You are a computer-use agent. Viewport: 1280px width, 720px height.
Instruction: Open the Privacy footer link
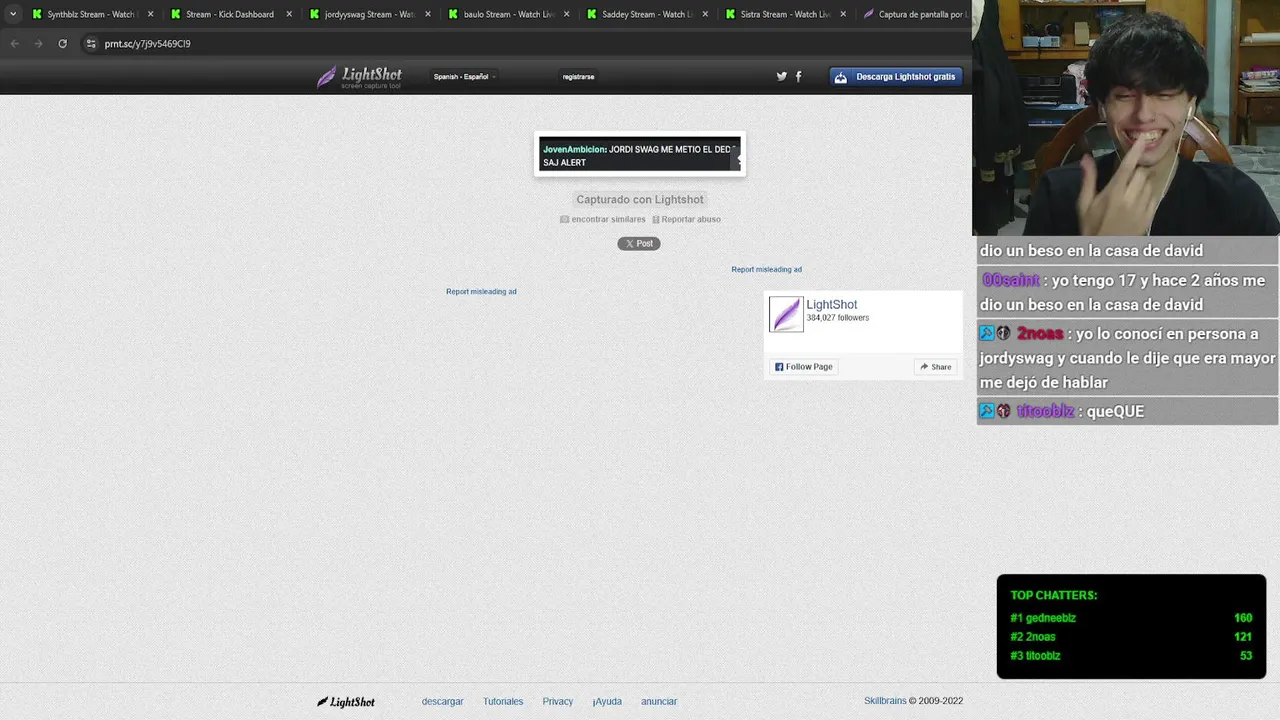(558, 701)
